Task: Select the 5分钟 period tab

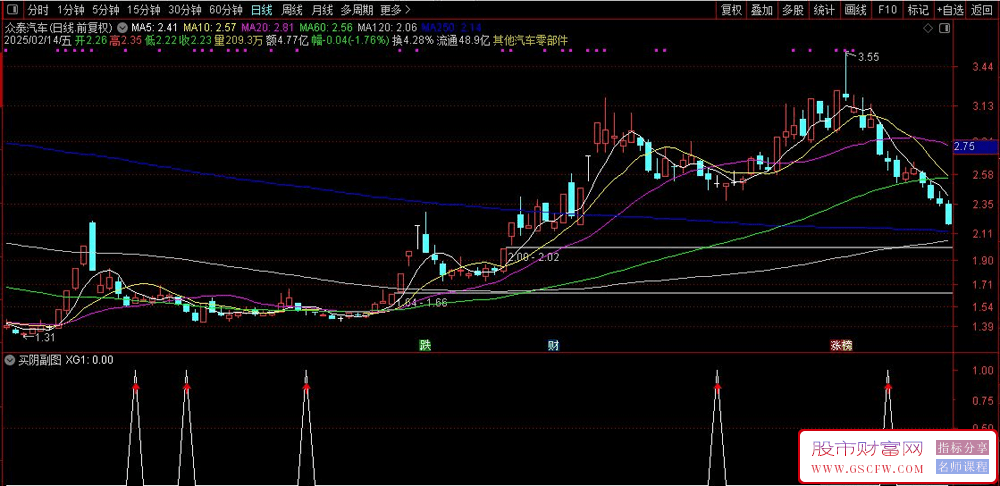Action: click(x=105, y=10)
